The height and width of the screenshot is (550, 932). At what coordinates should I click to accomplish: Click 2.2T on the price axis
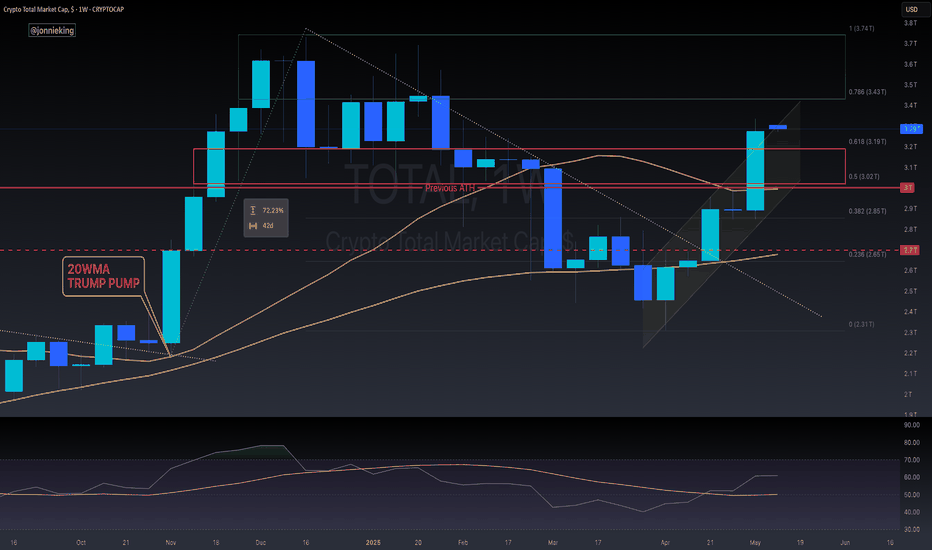[x=910, y=353]
